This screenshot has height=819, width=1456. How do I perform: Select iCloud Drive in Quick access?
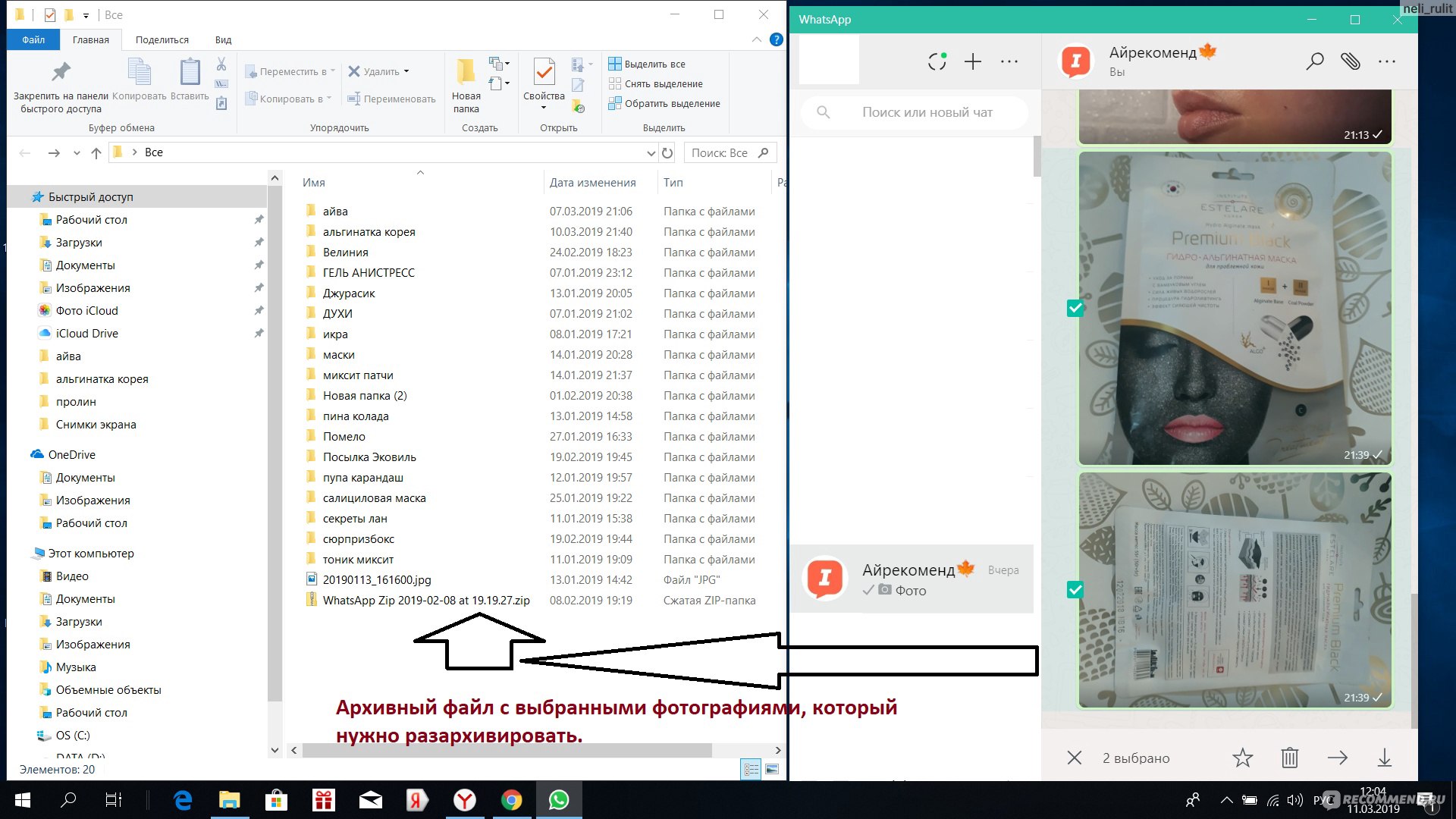click(x=87, y=333)
